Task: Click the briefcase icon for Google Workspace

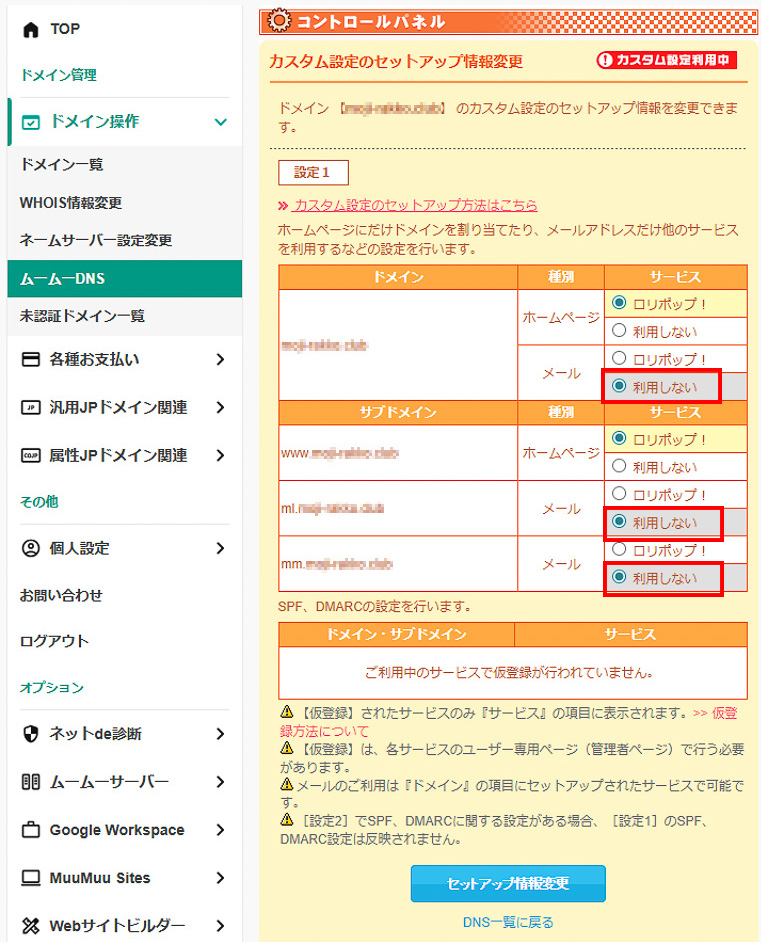Action: pos(31,831)
